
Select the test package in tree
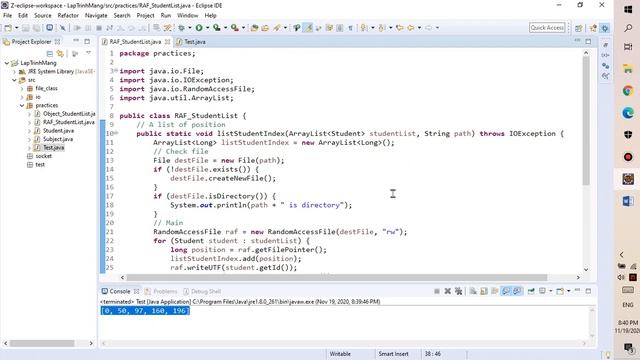[40, 164]
